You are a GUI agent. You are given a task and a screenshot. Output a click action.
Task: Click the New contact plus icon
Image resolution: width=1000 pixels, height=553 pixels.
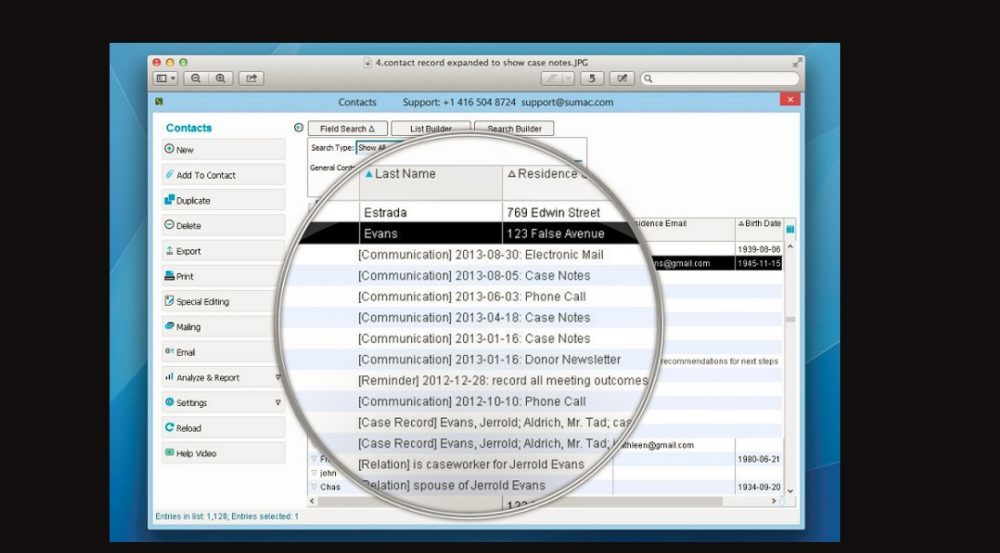coord(169,149)
